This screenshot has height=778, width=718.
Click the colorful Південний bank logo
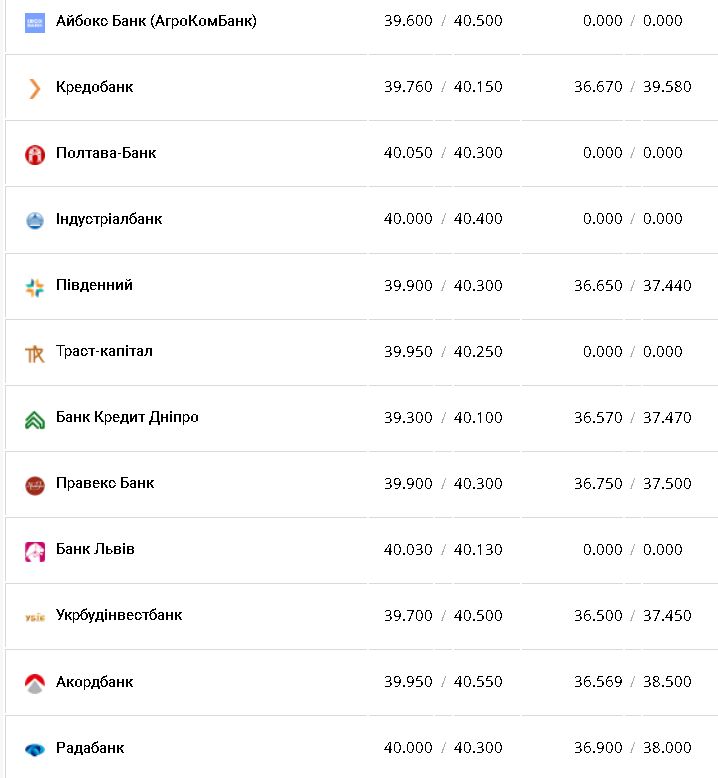coord(35,287)
